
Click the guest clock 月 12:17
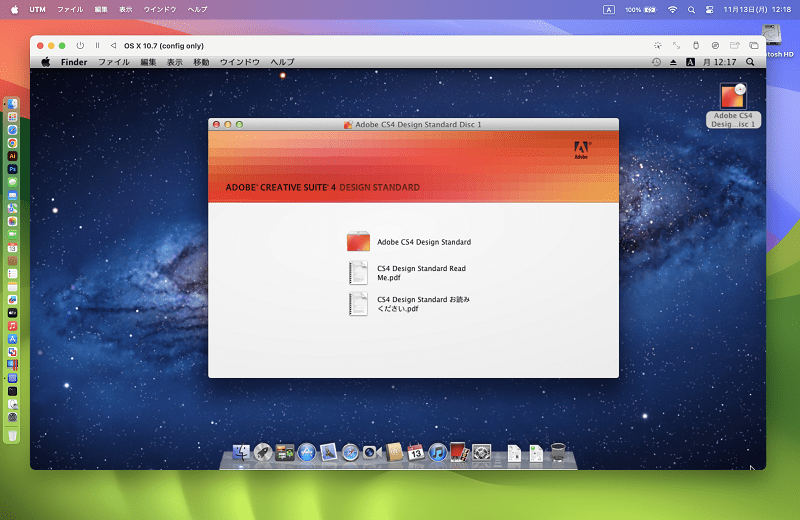719,62
